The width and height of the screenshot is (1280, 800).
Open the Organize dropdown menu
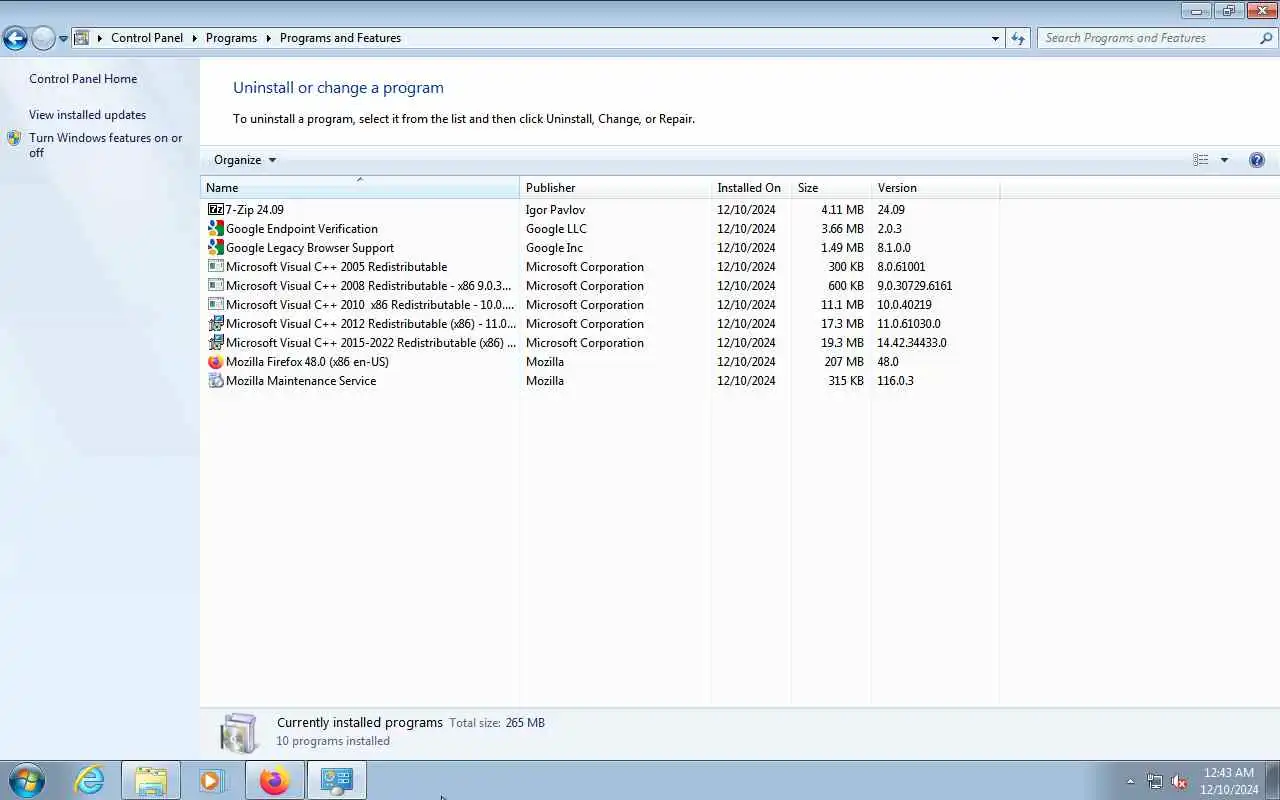pyautogui.click(x=245, y=160)
